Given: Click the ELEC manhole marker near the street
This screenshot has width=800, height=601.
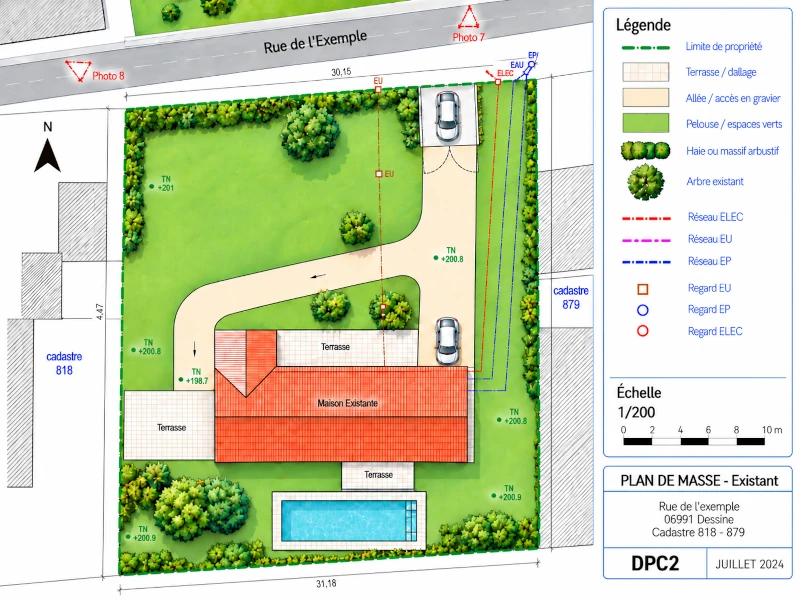Looking at the screenshot, I should point(498,82).
